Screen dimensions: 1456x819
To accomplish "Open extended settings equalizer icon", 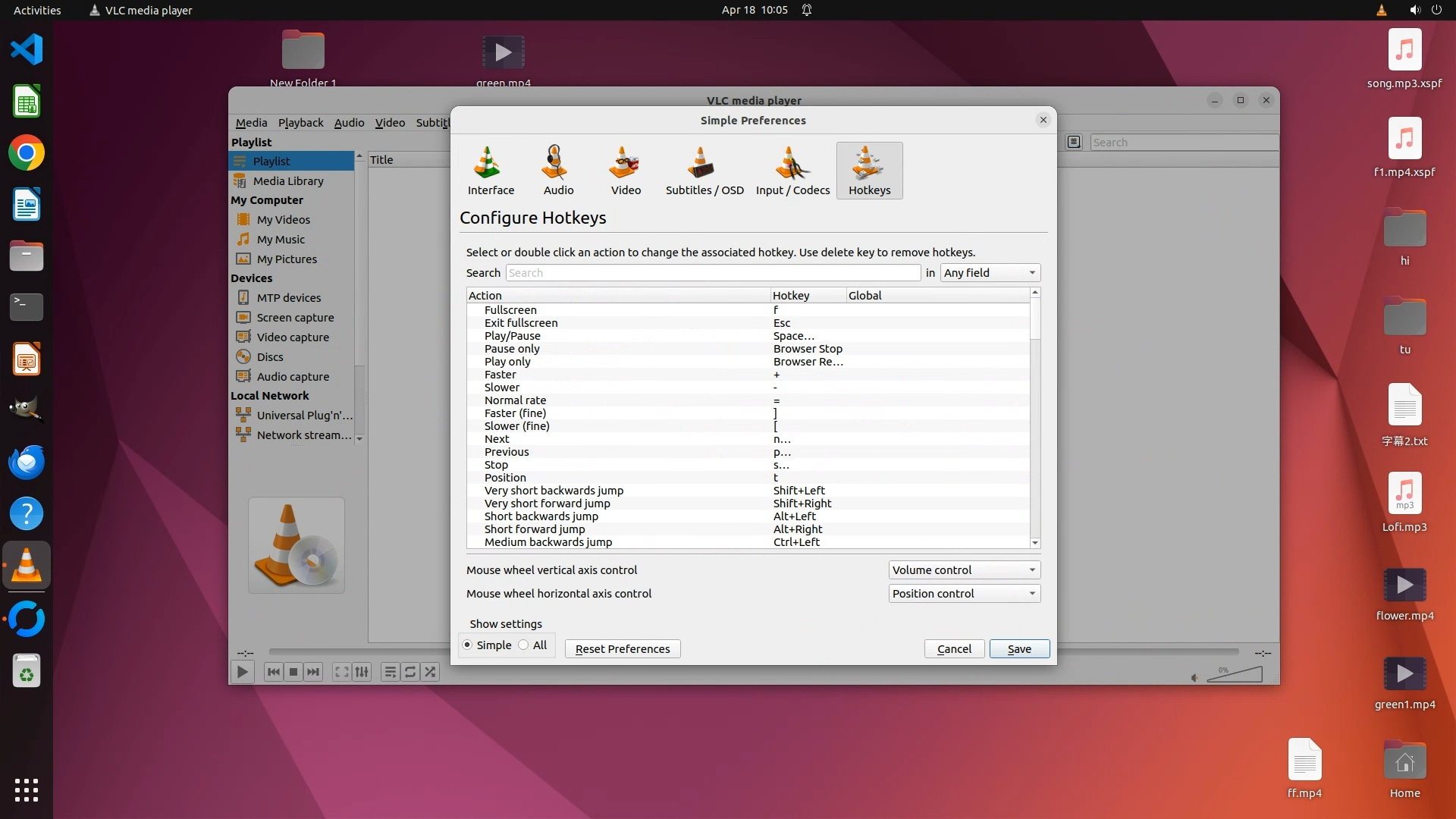I will pyautogui.click(x=362, y=672).
